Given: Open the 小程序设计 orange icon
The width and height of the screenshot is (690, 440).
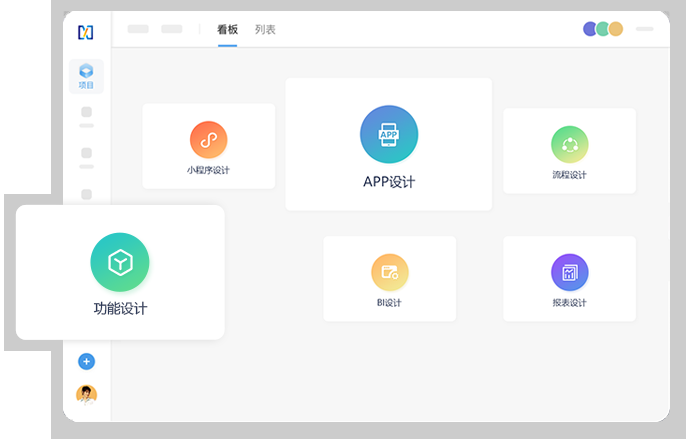Looking at the screenshot, I should (208, 140).
